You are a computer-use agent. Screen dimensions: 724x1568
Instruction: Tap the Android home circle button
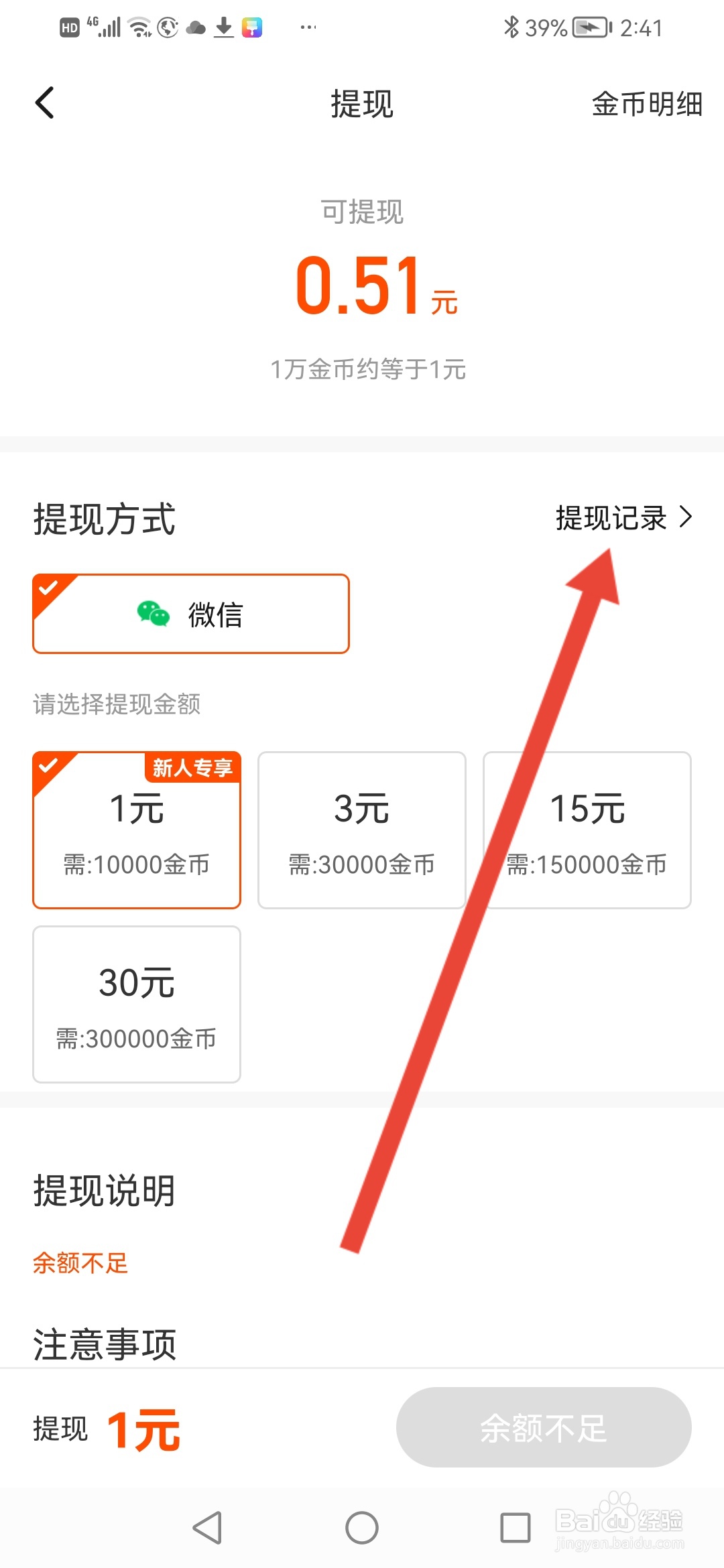click(x=362, y=1528)
